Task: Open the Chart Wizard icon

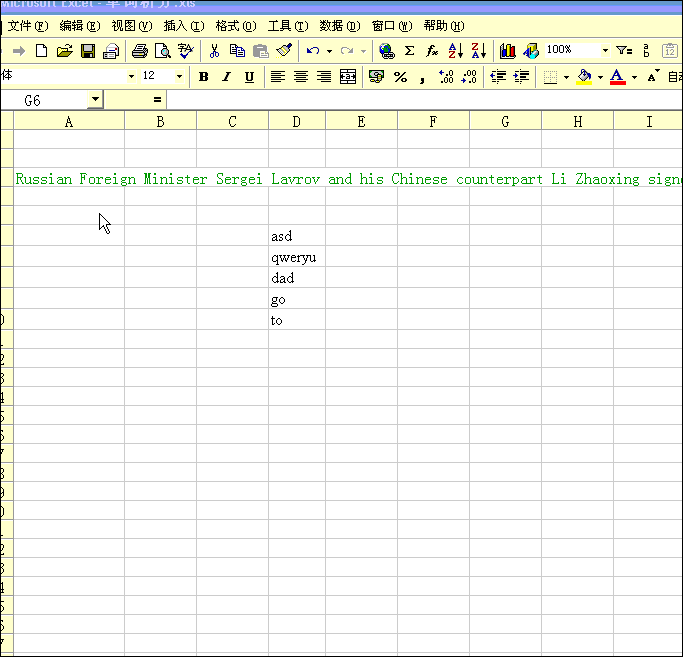Action: click(508, 51)
